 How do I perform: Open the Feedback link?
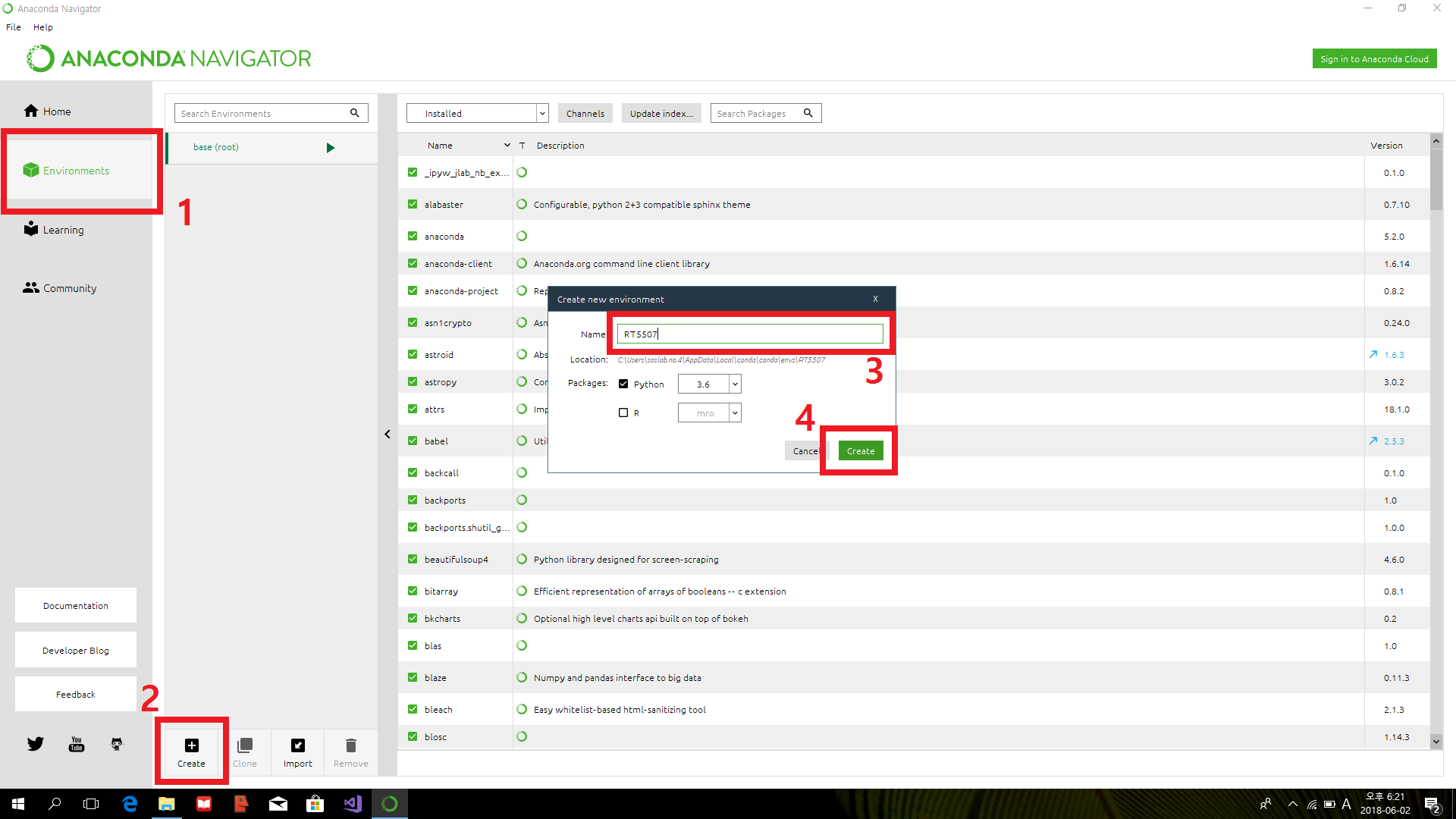click(76, 694)
